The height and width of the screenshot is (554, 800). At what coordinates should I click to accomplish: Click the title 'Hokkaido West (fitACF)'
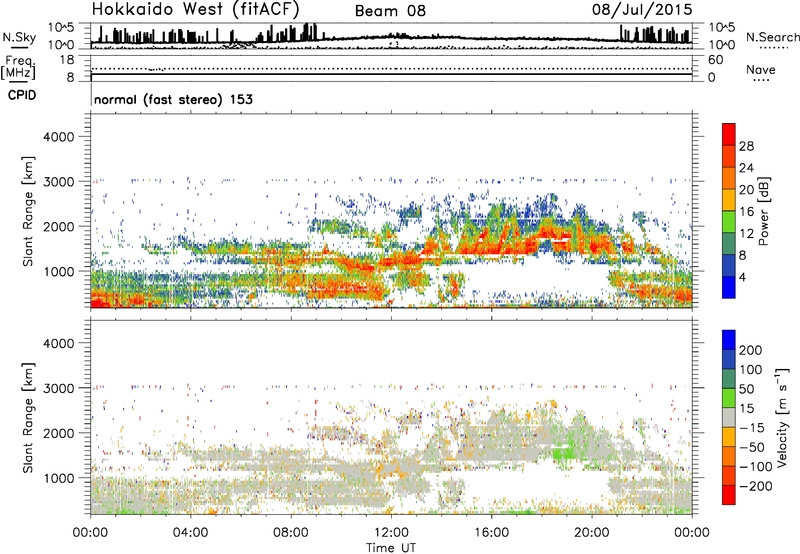pos(195,10)
